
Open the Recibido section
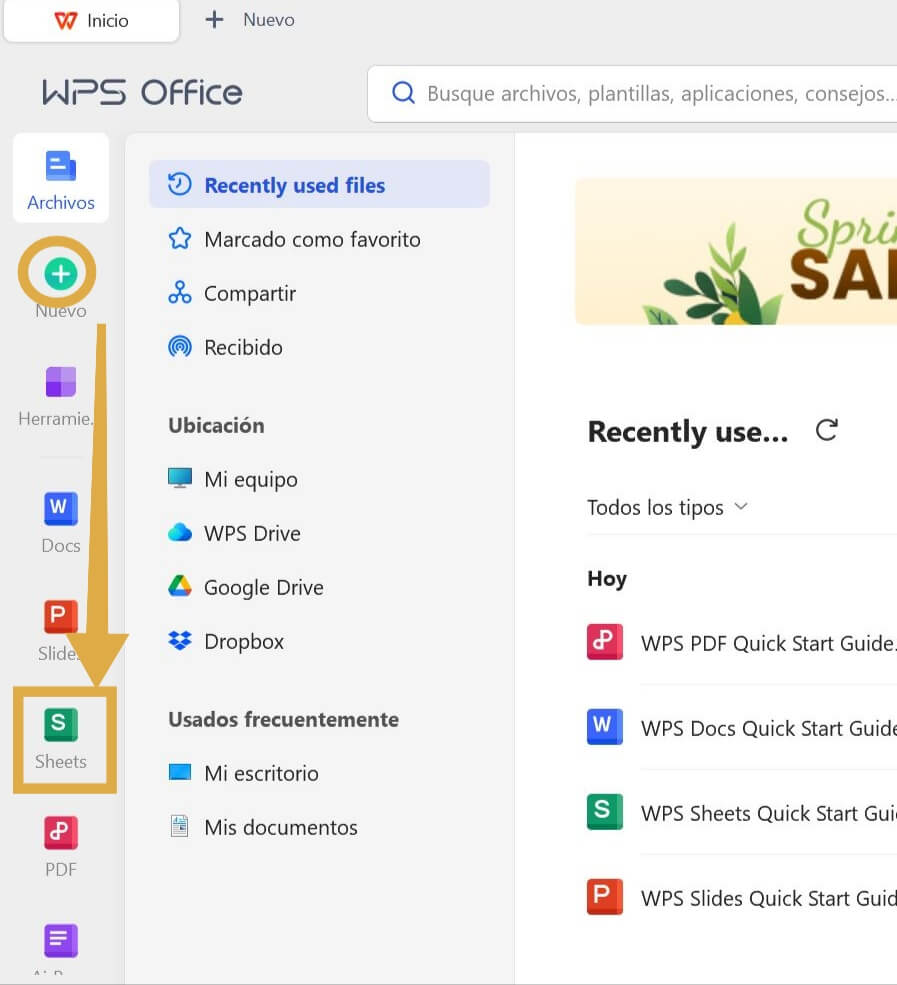coord(319,347)
